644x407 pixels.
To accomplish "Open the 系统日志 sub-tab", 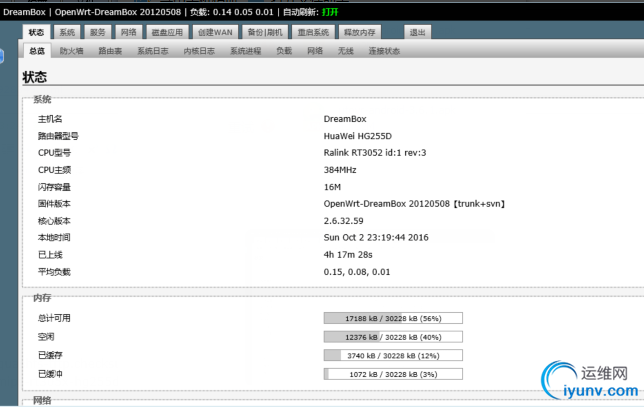I will (x=153, y=51).
